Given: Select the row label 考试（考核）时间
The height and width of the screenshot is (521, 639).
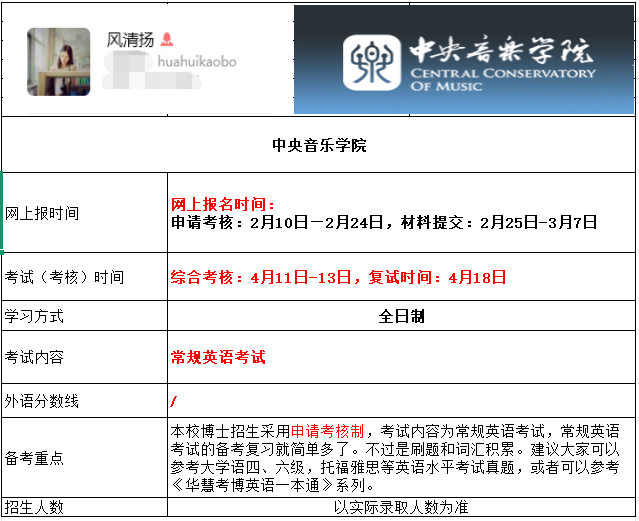Looking at the screenshot, I should tap(64, 277).
